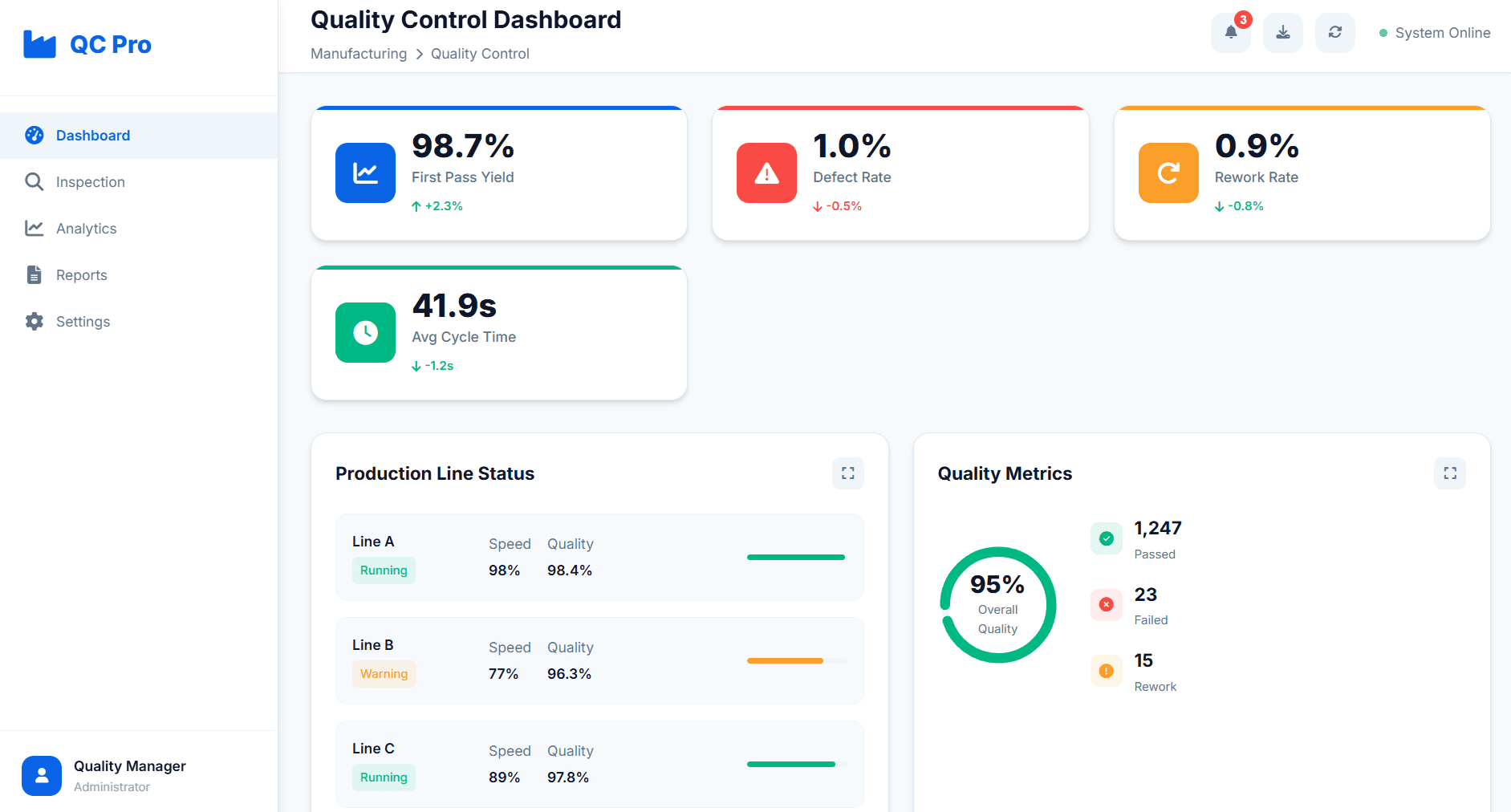Screen dimensions: 1511x812
Task: Click the QC Pro factory logo
Action: click(x=39, y=44)
